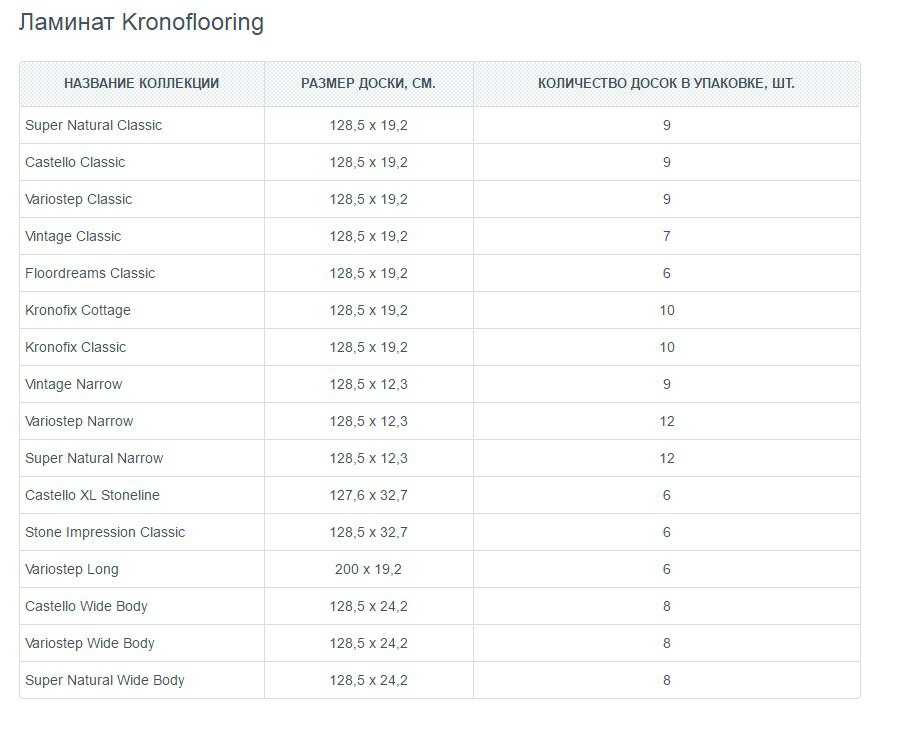The image size is (903, 729).
Task: Click the РАЗМЕР ДОСКИ, СМ. column header
Action: 369,83
